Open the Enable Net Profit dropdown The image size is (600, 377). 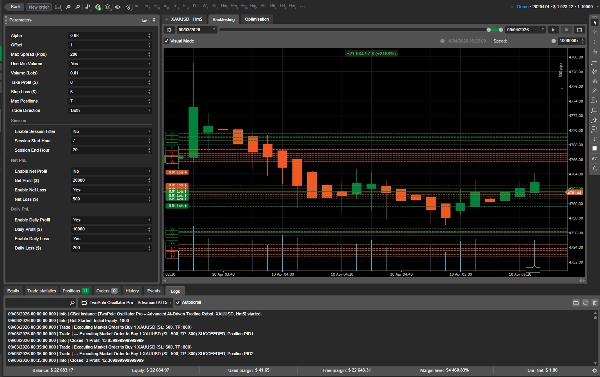point(111,171)
